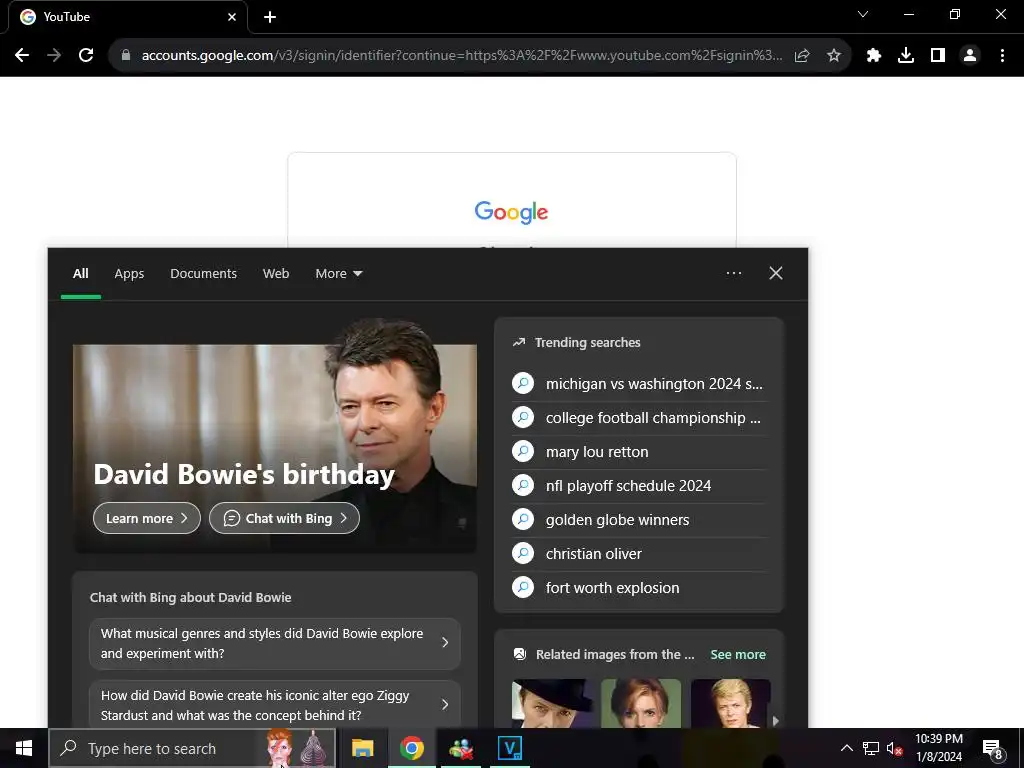
Task: Open File Explorer from taskbar
Action: pyautogui.click(x=362, y=748)
